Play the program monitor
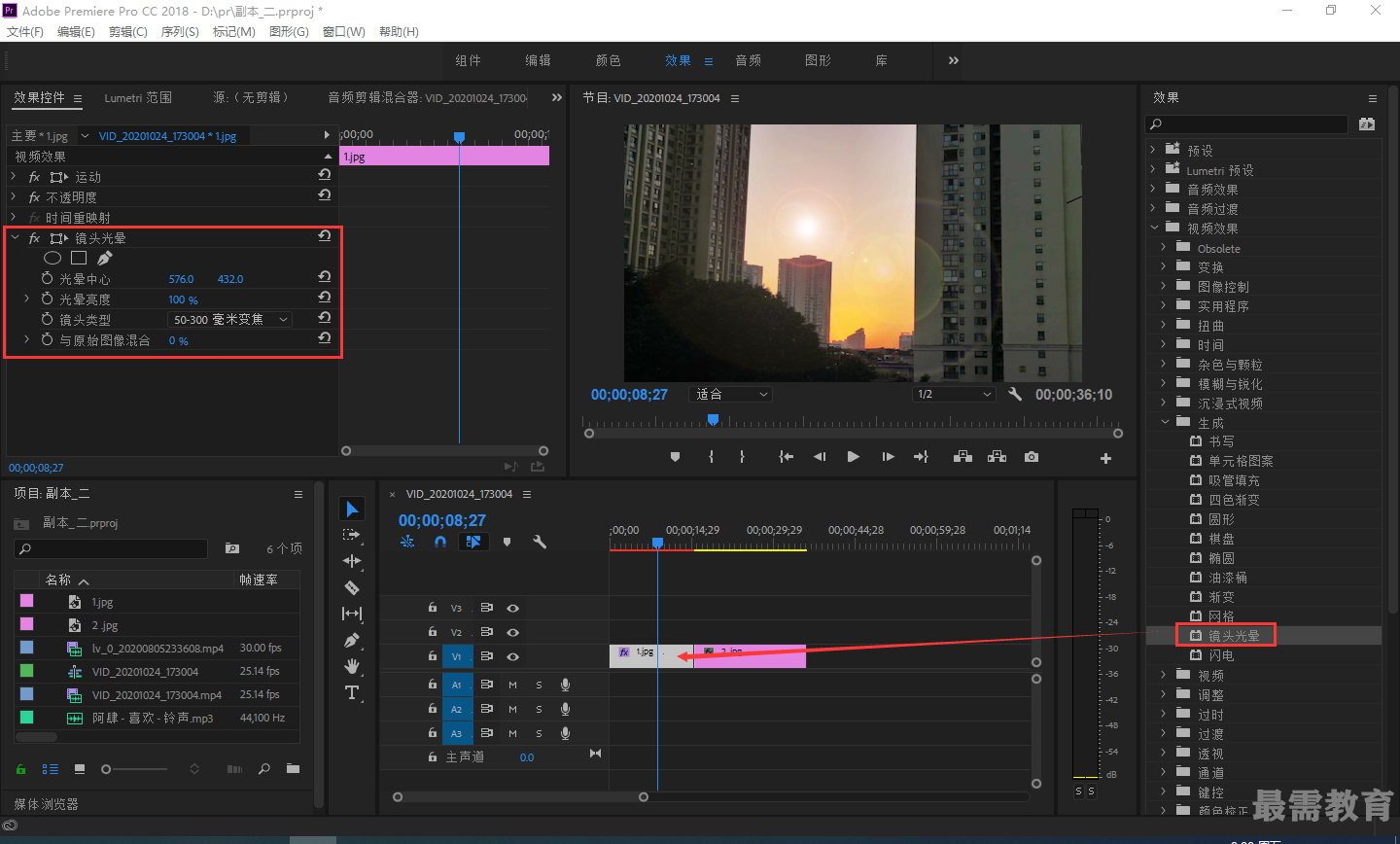This screenshot has height=844, width=1400. tap(853, 457)
